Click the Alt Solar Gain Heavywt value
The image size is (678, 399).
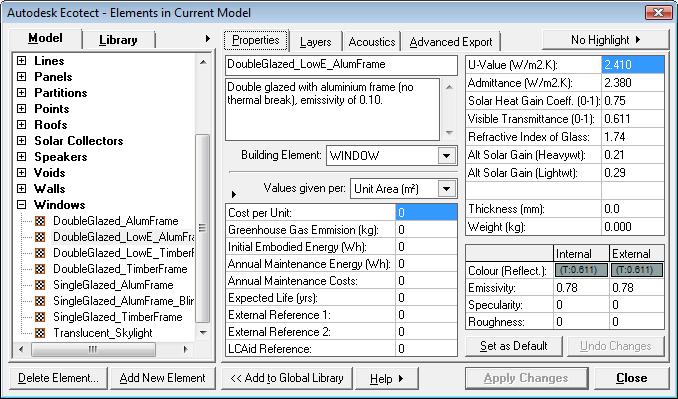pyautogui.click(x=633, y=155)
